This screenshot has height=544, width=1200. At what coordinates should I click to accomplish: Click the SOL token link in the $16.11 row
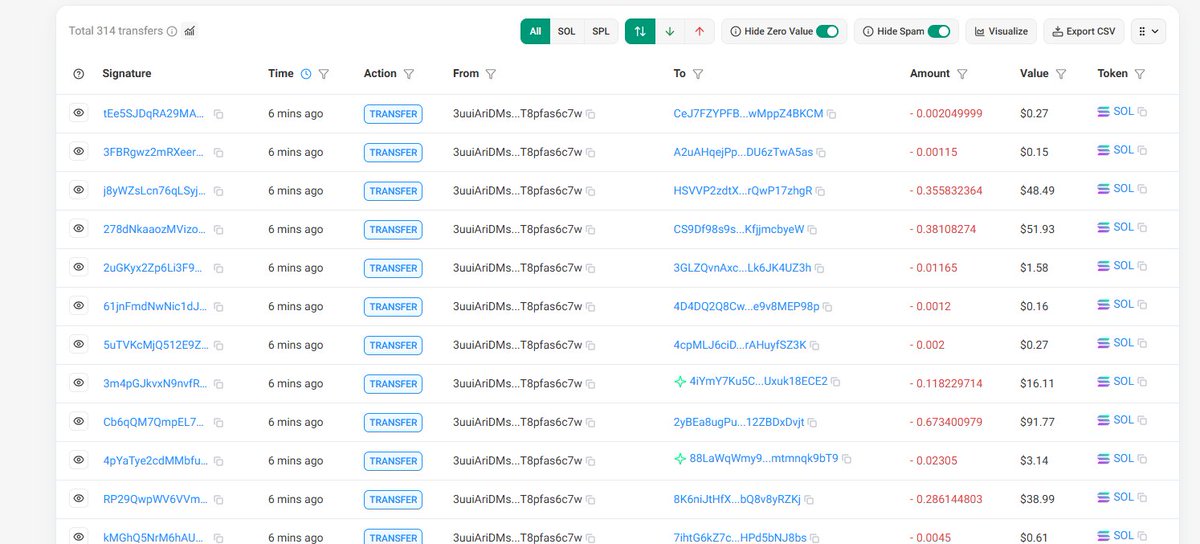pyautogui.click(x=1123, y=382)
